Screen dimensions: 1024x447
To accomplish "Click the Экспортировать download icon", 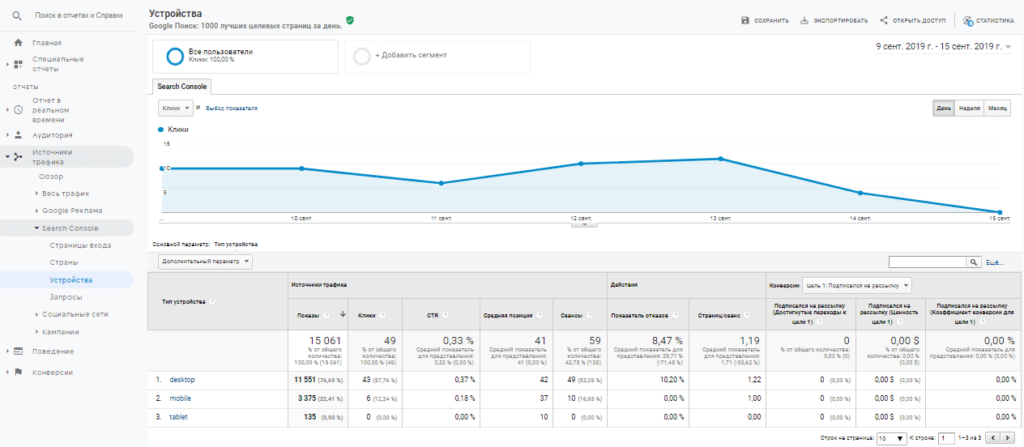I will click(804, 20).
